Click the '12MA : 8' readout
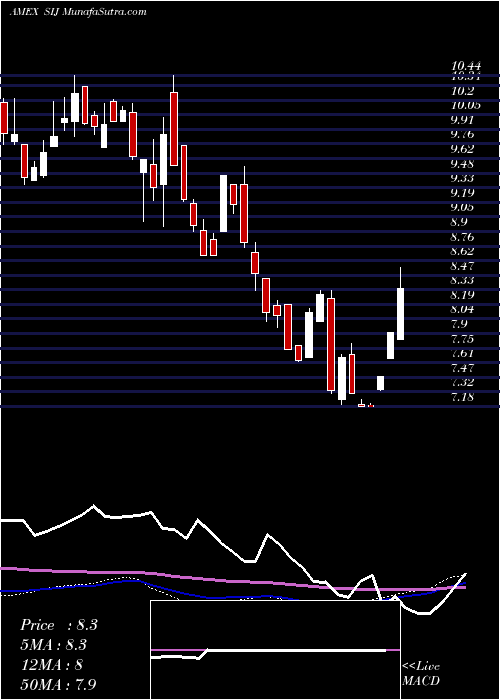The image size is (500, 700). click(x=50, y=665)
